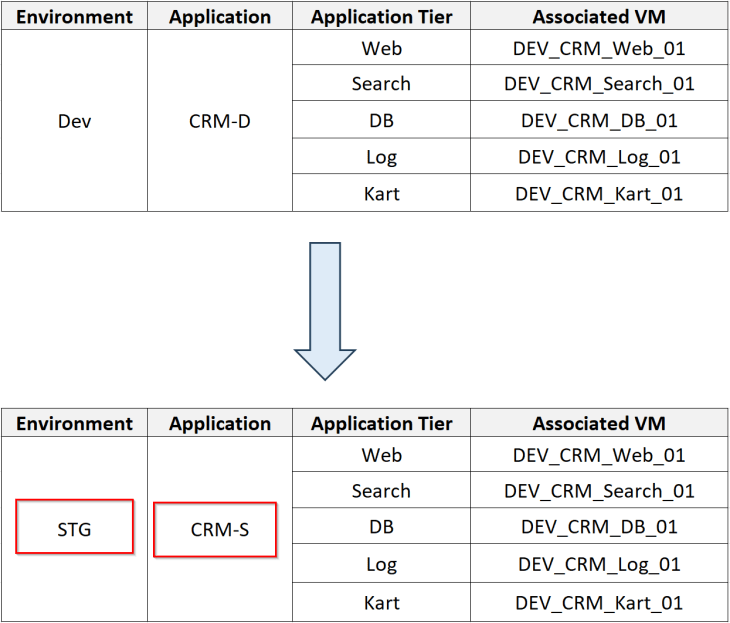Click Application header in the Dev table

[x=220, y=17]
